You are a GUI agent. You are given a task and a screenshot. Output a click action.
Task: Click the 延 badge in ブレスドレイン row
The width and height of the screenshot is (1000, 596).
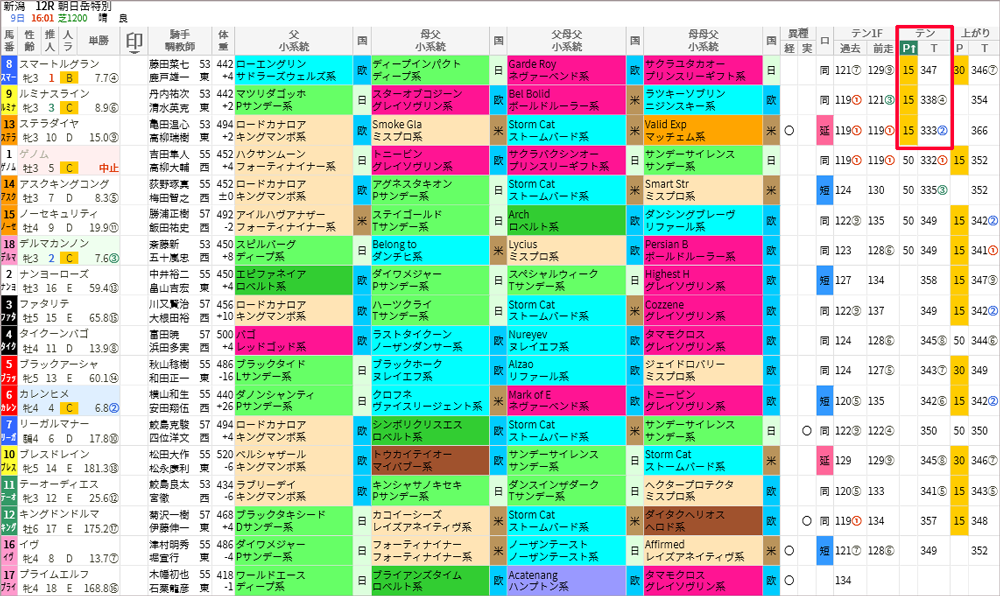pyautogui.click(x=825, y=460)
